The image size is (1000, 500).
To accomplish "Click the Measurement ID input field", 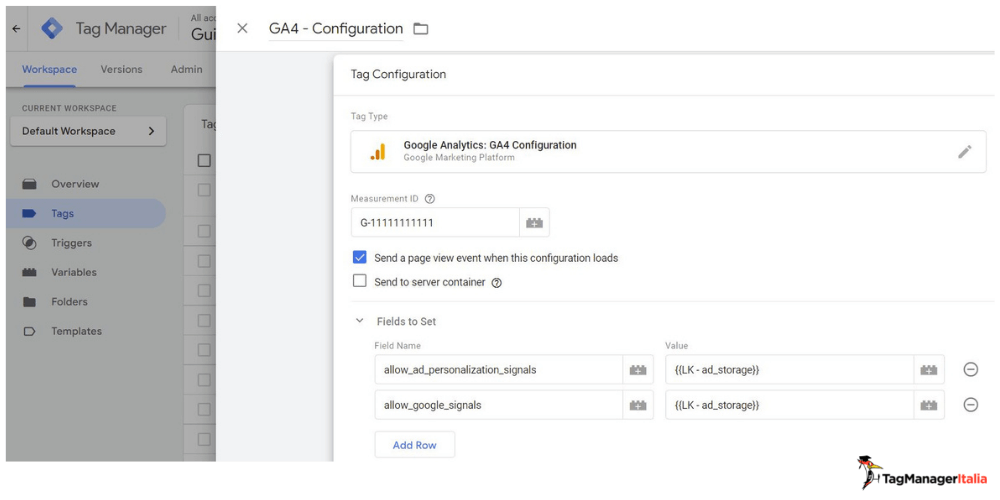I will (435, 223).
